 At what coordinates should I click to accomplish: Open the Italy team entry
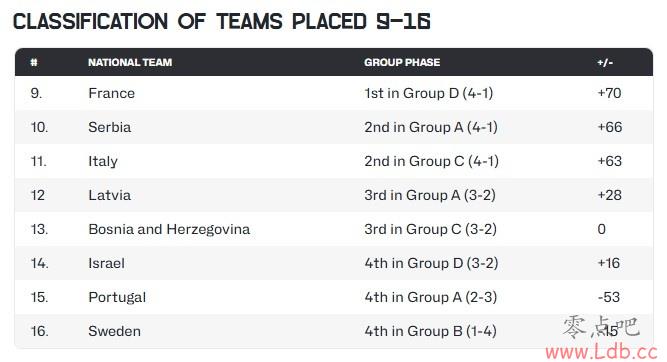coord(103,161)
